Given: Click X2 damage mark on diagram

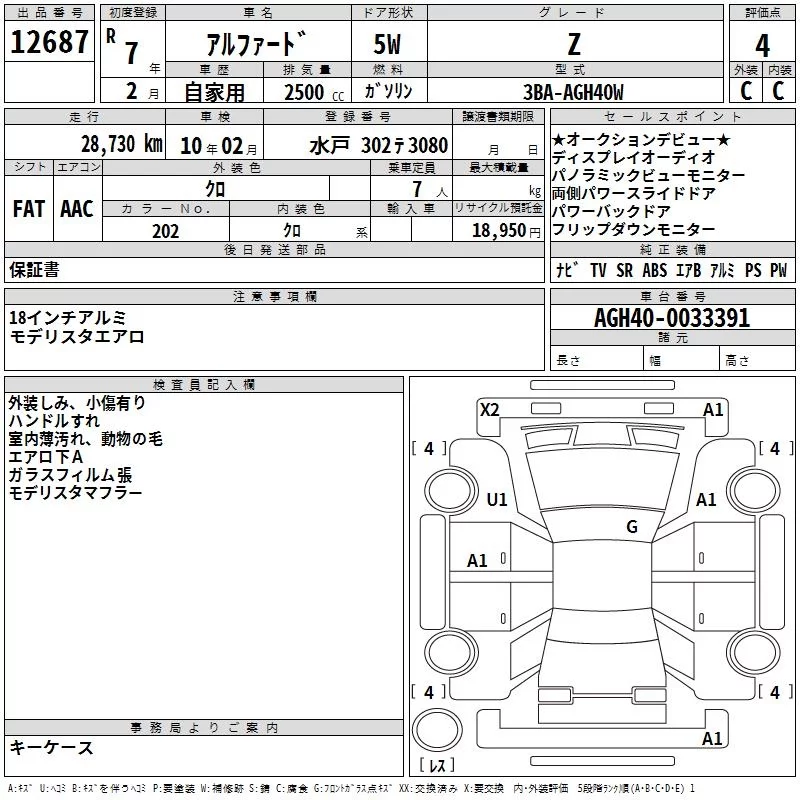Looking at the screenshot, I should (489, 410).
